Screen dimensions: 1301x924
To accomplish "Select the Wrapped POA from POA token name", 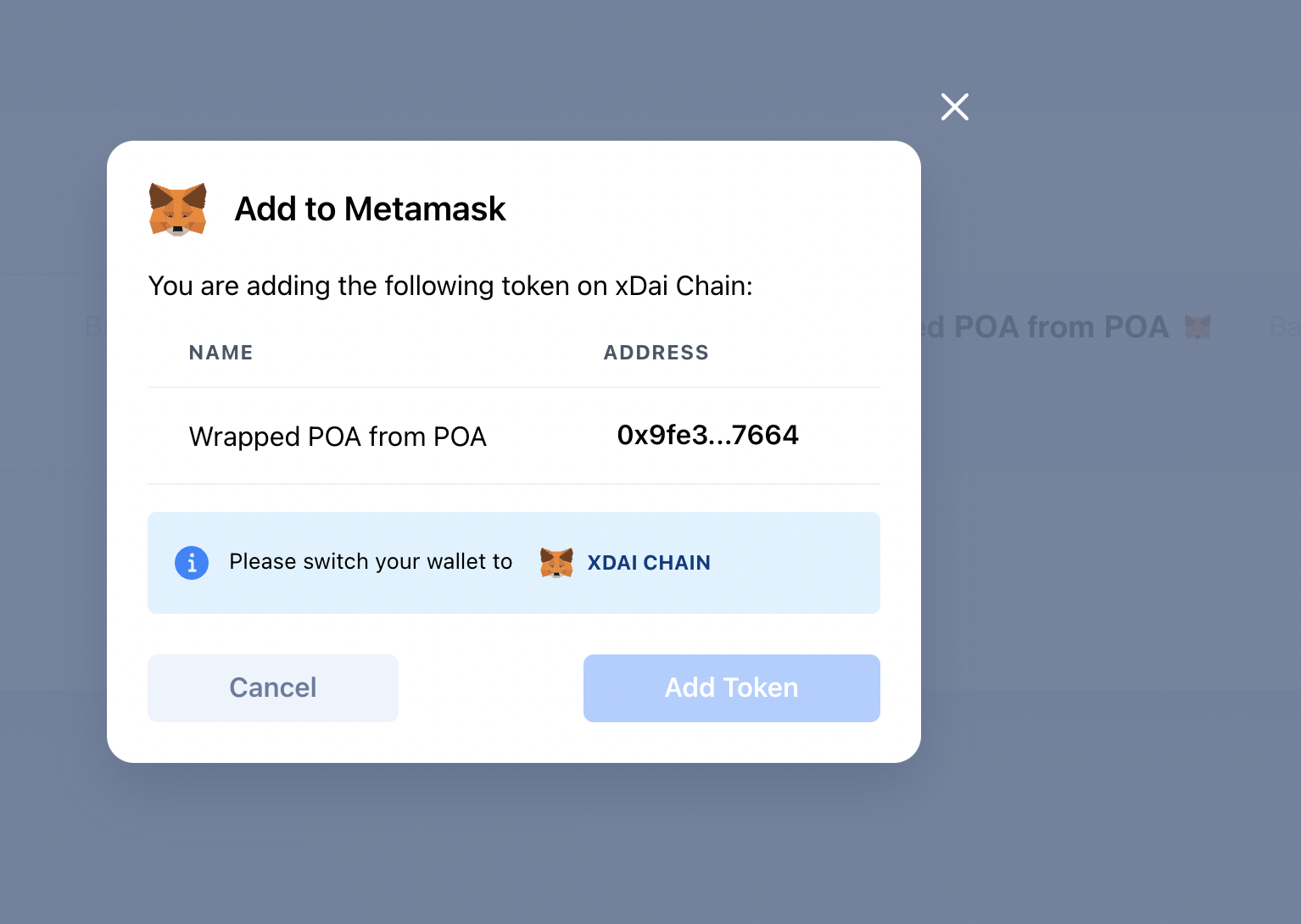I will [338, 437].
